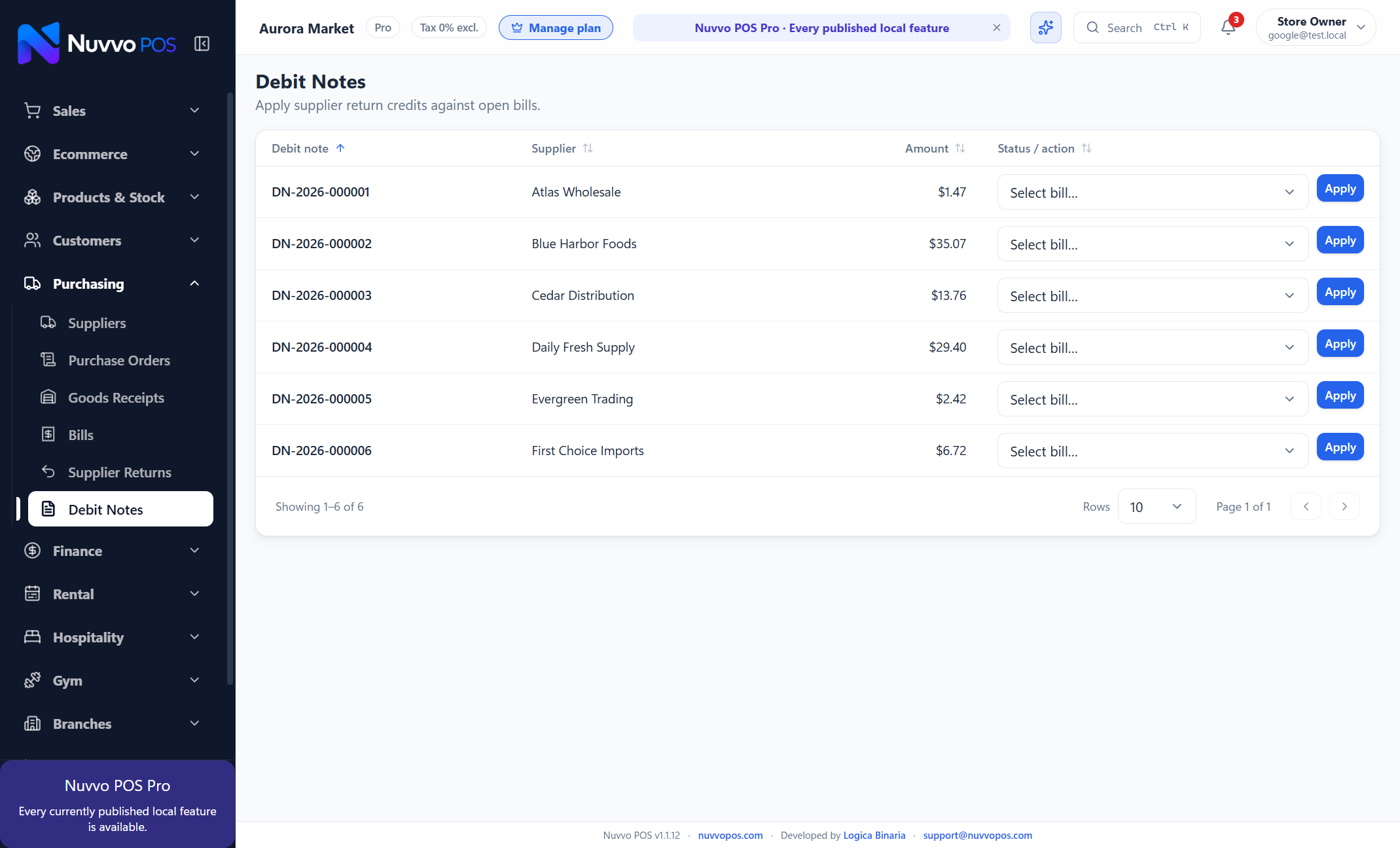Apply debit note DN-2026-000004
This screenshot has height=848, width=1400.
point(1340,344)
